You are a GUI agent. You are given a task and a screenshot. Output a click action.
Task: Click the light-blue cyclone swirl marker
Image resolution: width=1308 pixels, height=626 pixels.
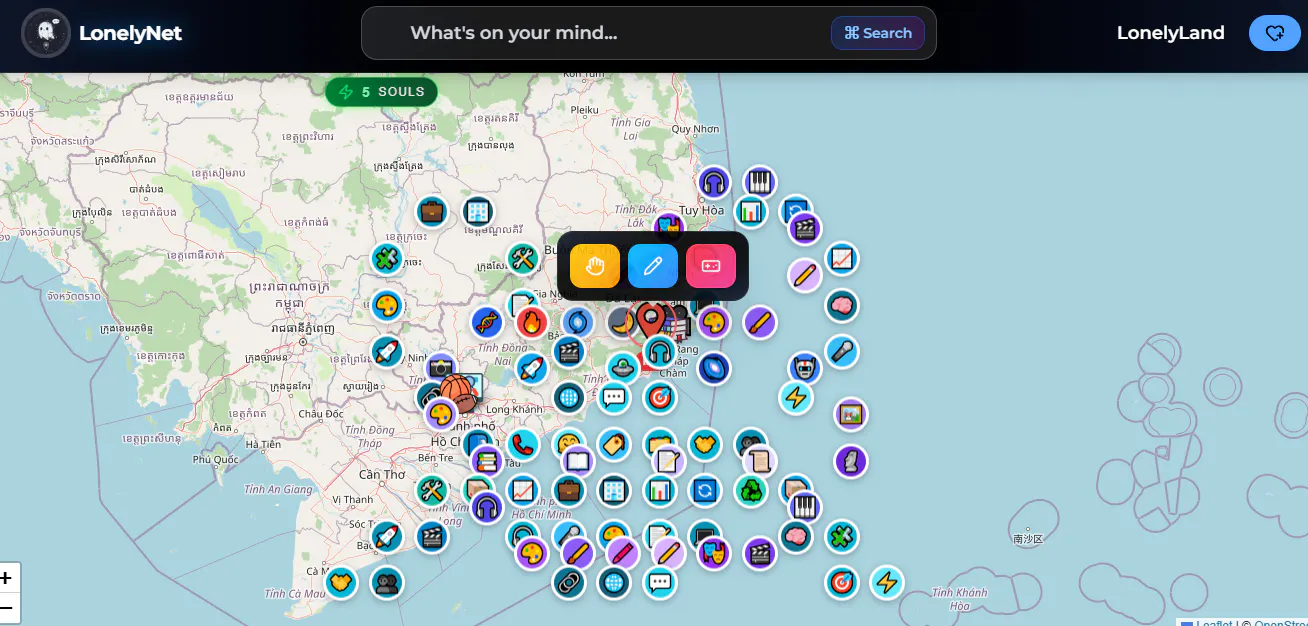coord(578,322)
